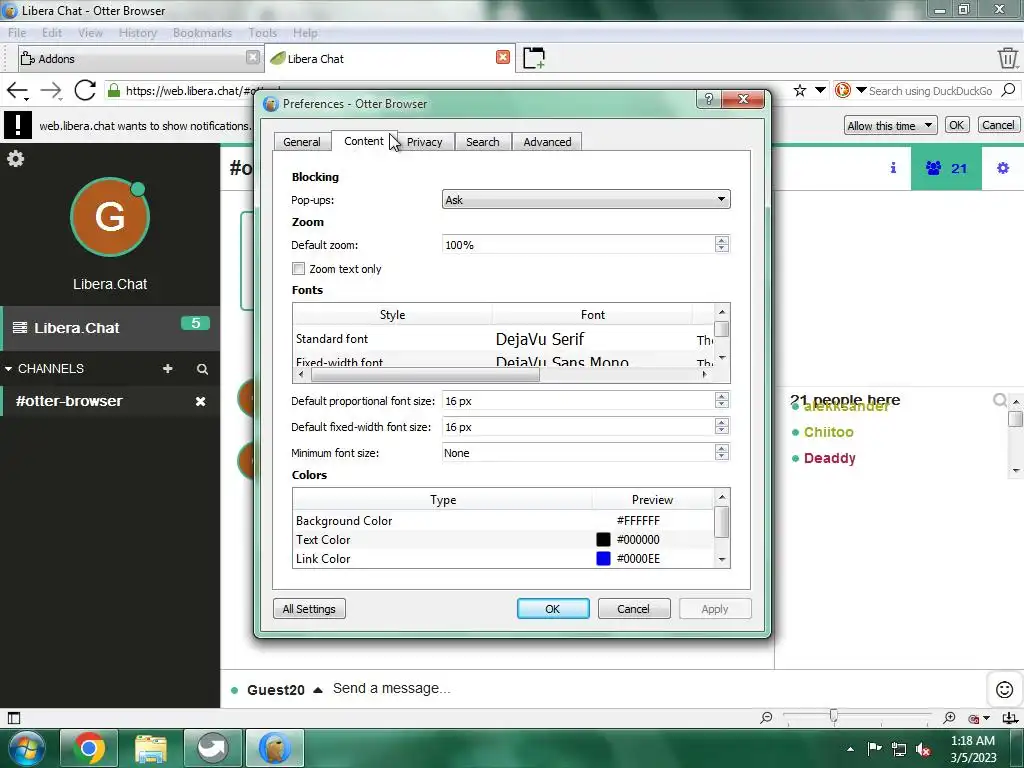Zoom out with the status bar minus magnifier
Screen dimensions: 1024x768
[x=767, y=718]
